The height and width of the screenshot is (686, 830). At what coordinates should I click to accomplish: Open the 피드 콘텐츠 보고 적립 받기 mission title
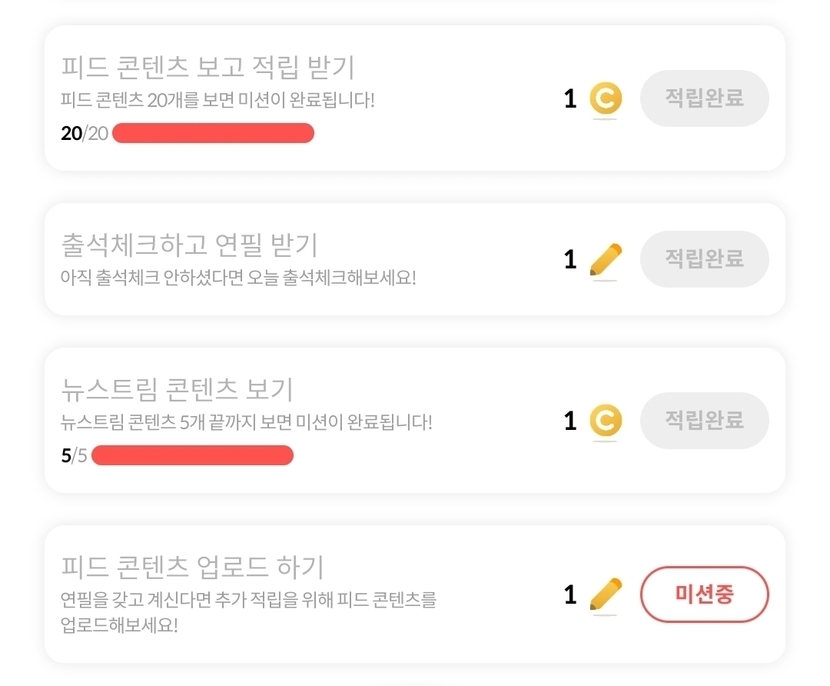pos(208,67)
